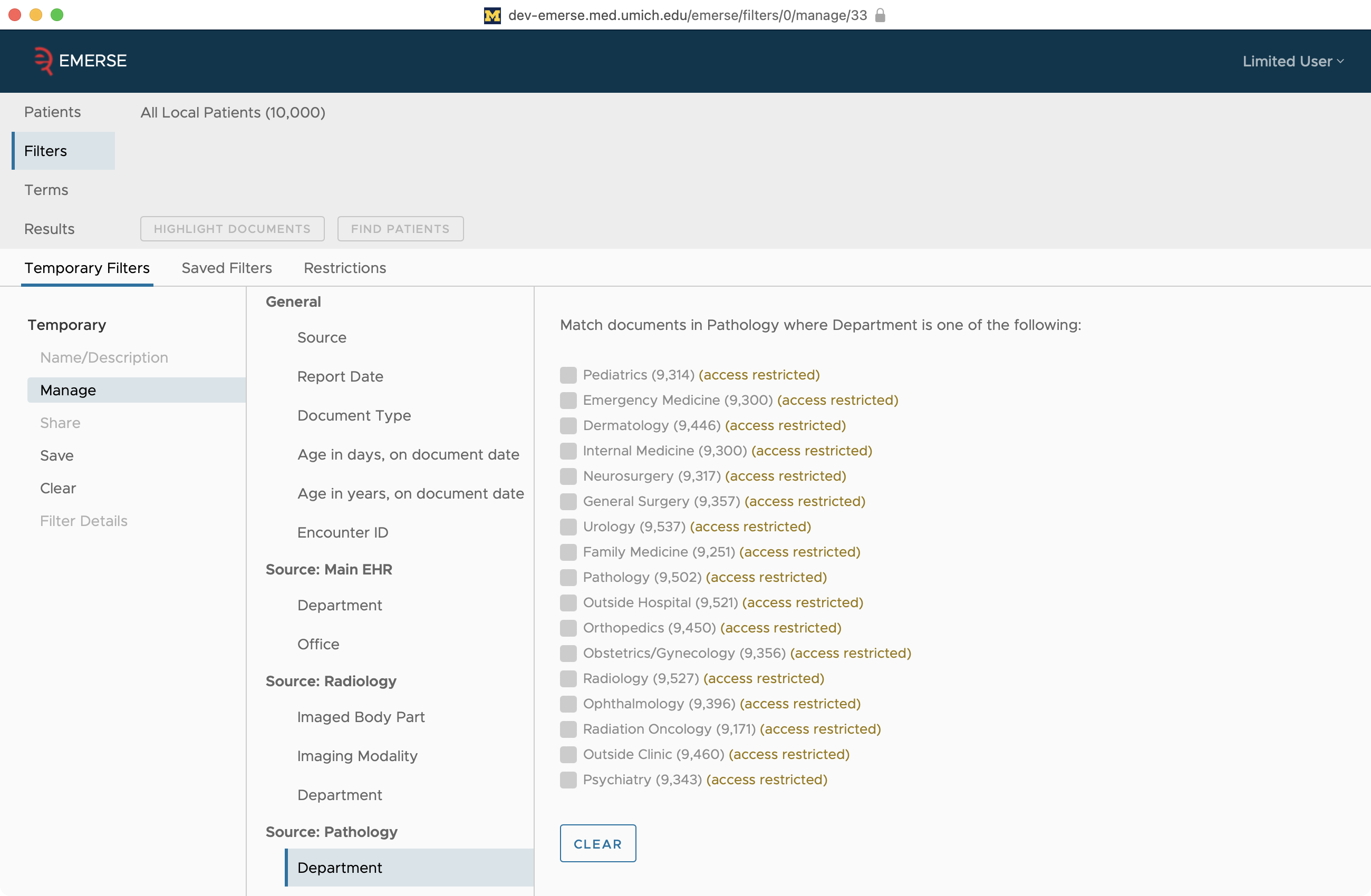Select Save in Temporary sidebar
The width and height of the screenshot is (1371, 896).
pos(56,456)
